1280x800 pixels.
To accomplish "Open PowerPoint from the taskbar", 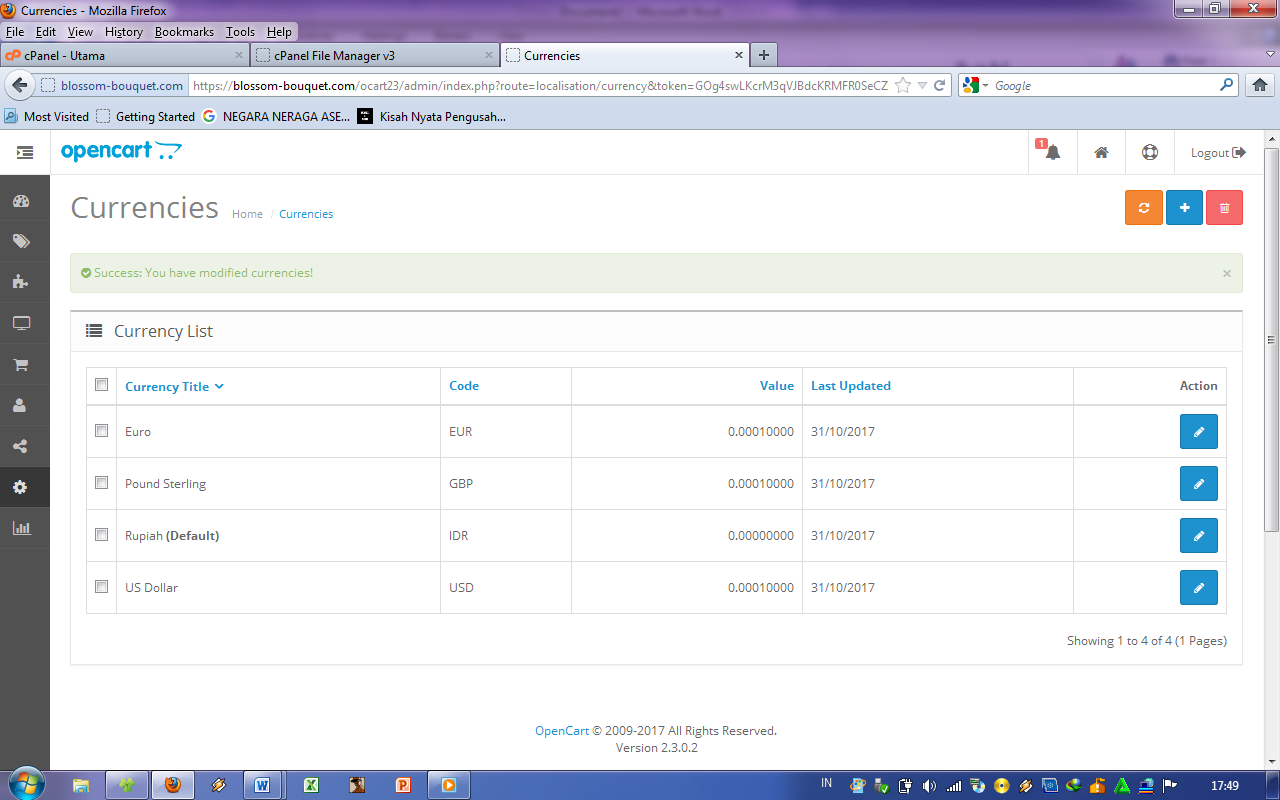I will (x=404, y=785).
